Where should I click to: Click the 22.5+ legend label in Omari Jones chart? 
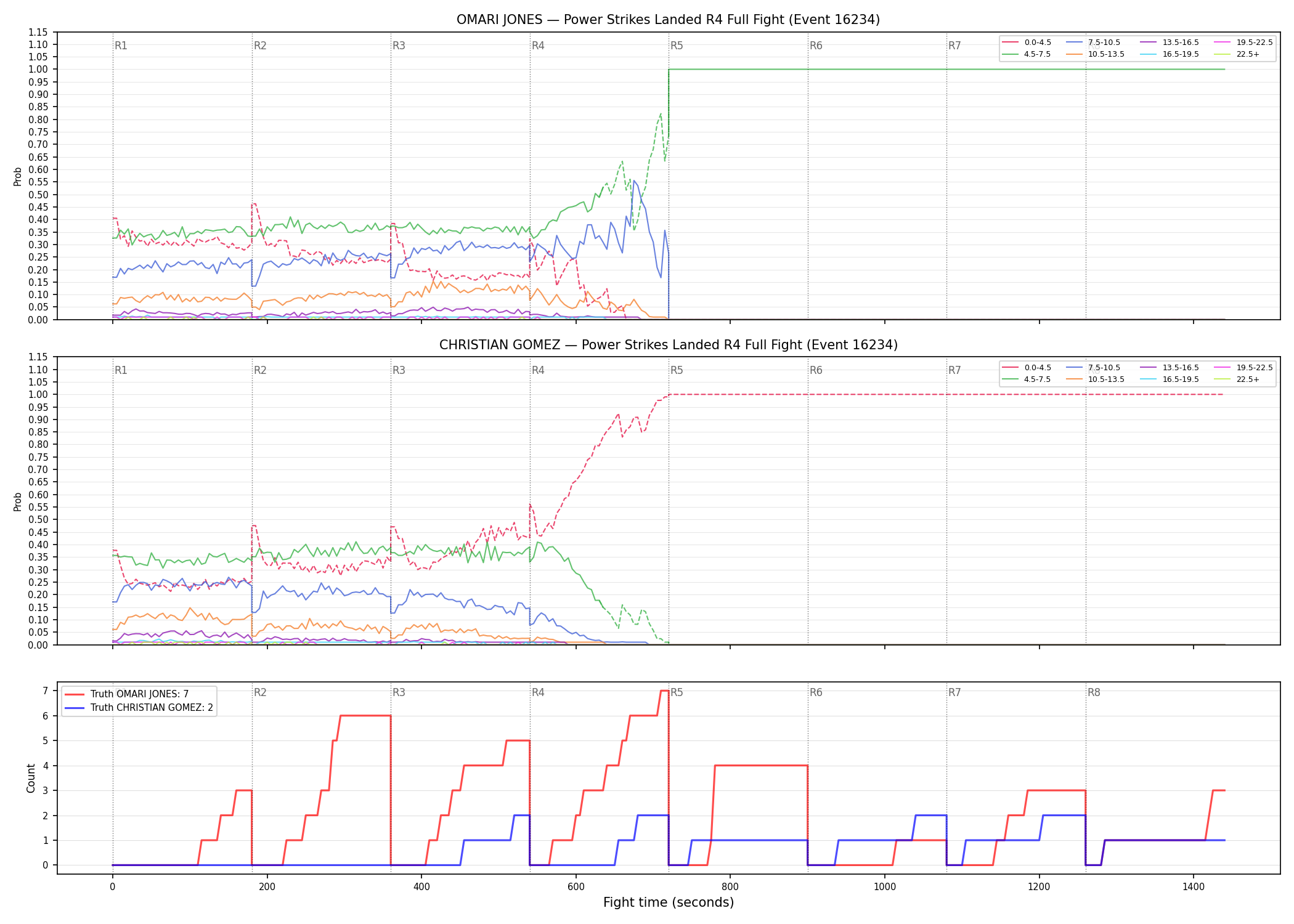click(1248, 54)
